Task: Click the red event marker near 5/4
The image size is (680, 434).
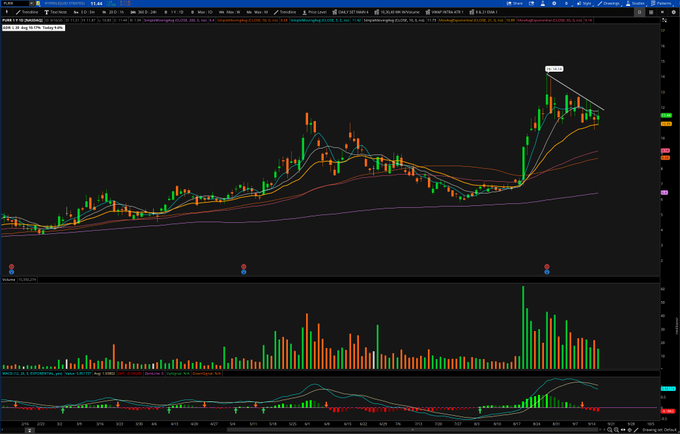Action: pyautogui.click(x=244, y=267)
